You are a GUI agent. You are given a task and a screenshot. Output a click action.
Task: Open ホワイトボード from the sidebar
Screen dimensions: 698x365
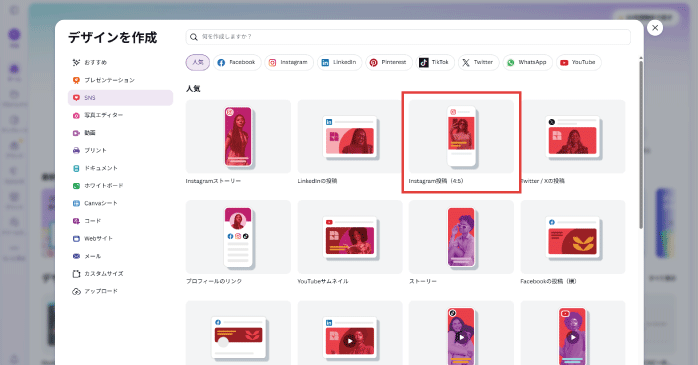coord(120,186)
